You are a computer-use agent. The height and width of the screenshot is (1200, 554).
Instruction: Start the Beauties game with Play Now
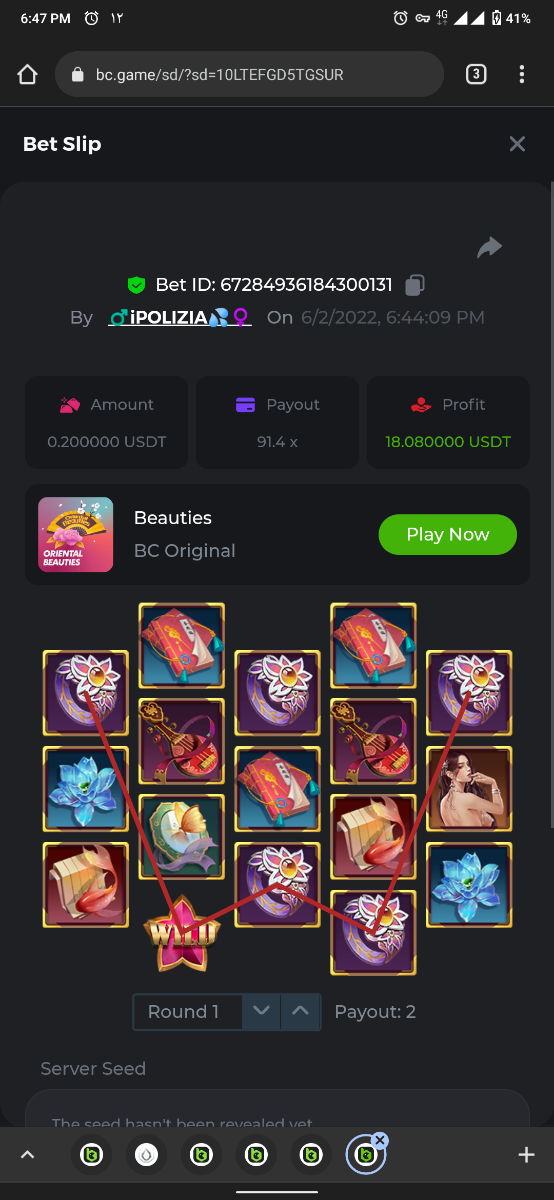pyautogui.click(x=448, y=534)
